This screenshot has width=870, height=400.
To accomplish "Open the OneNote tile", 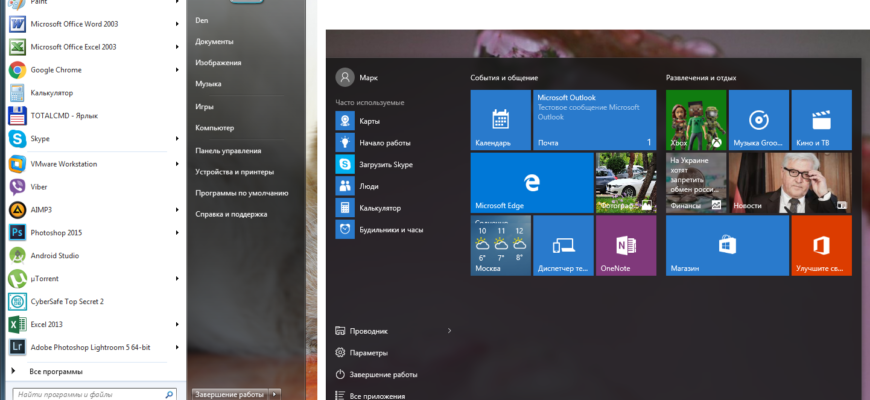I will pos(626,245).
